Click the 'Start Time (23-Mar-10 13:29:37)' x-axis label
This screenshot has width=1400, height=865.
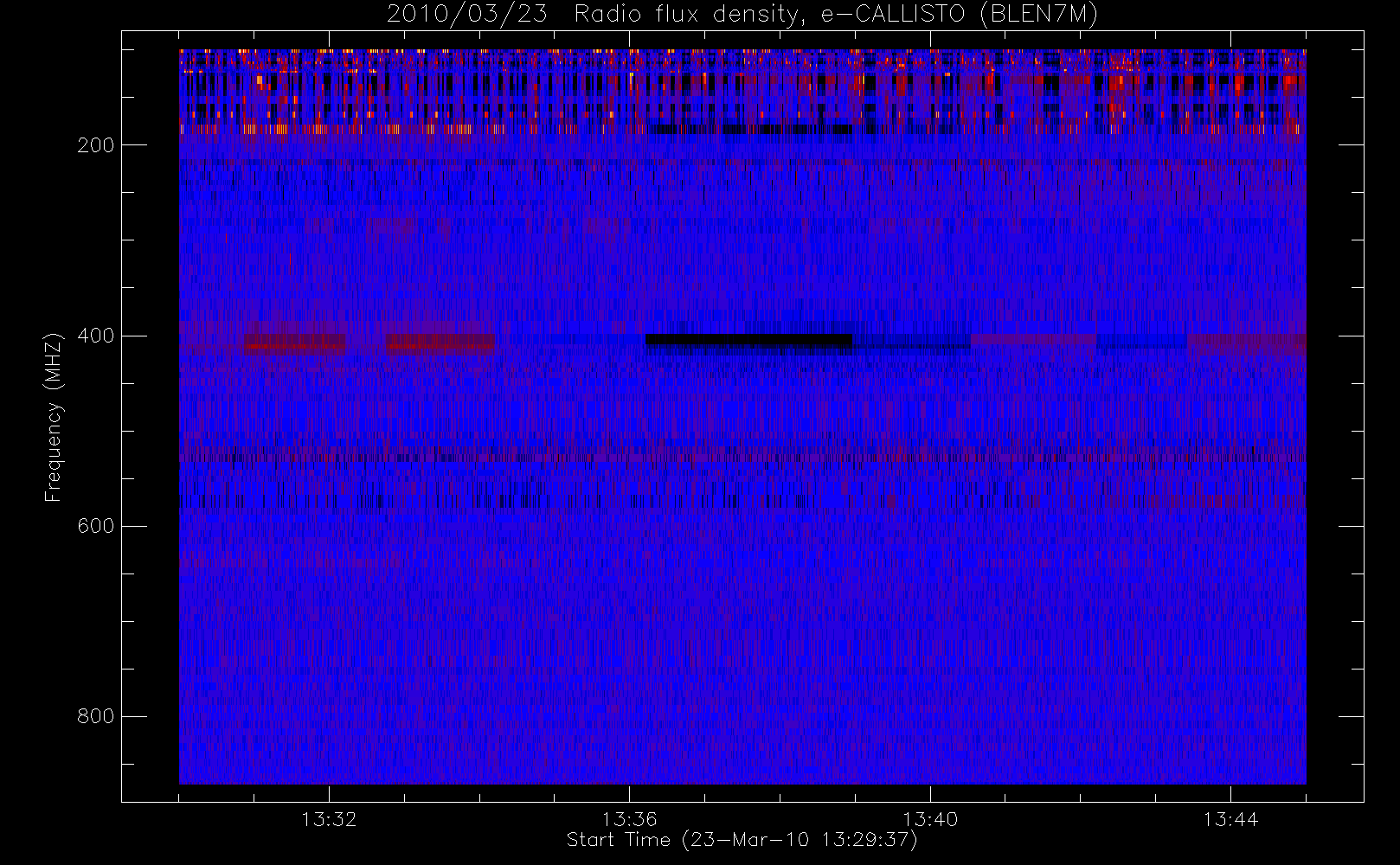tap(742, 840)
